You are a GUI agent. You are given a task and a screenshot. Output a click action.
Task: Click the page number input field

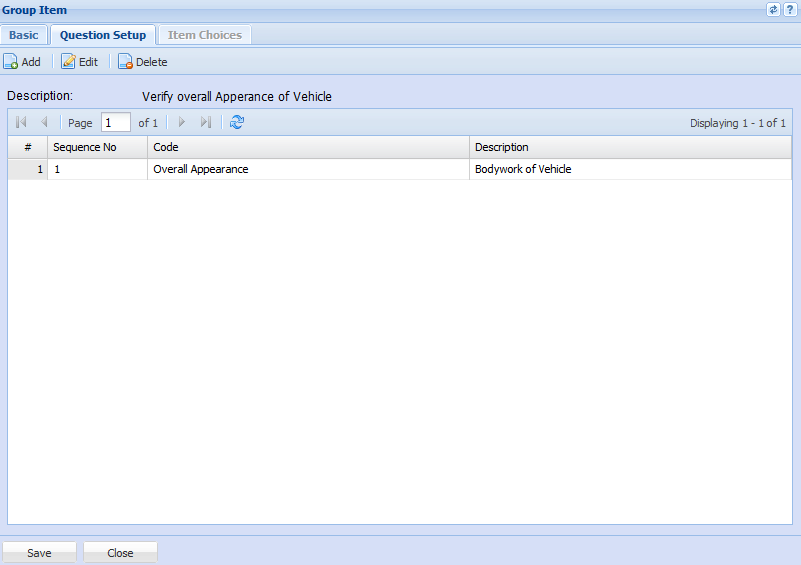point(116,123)
